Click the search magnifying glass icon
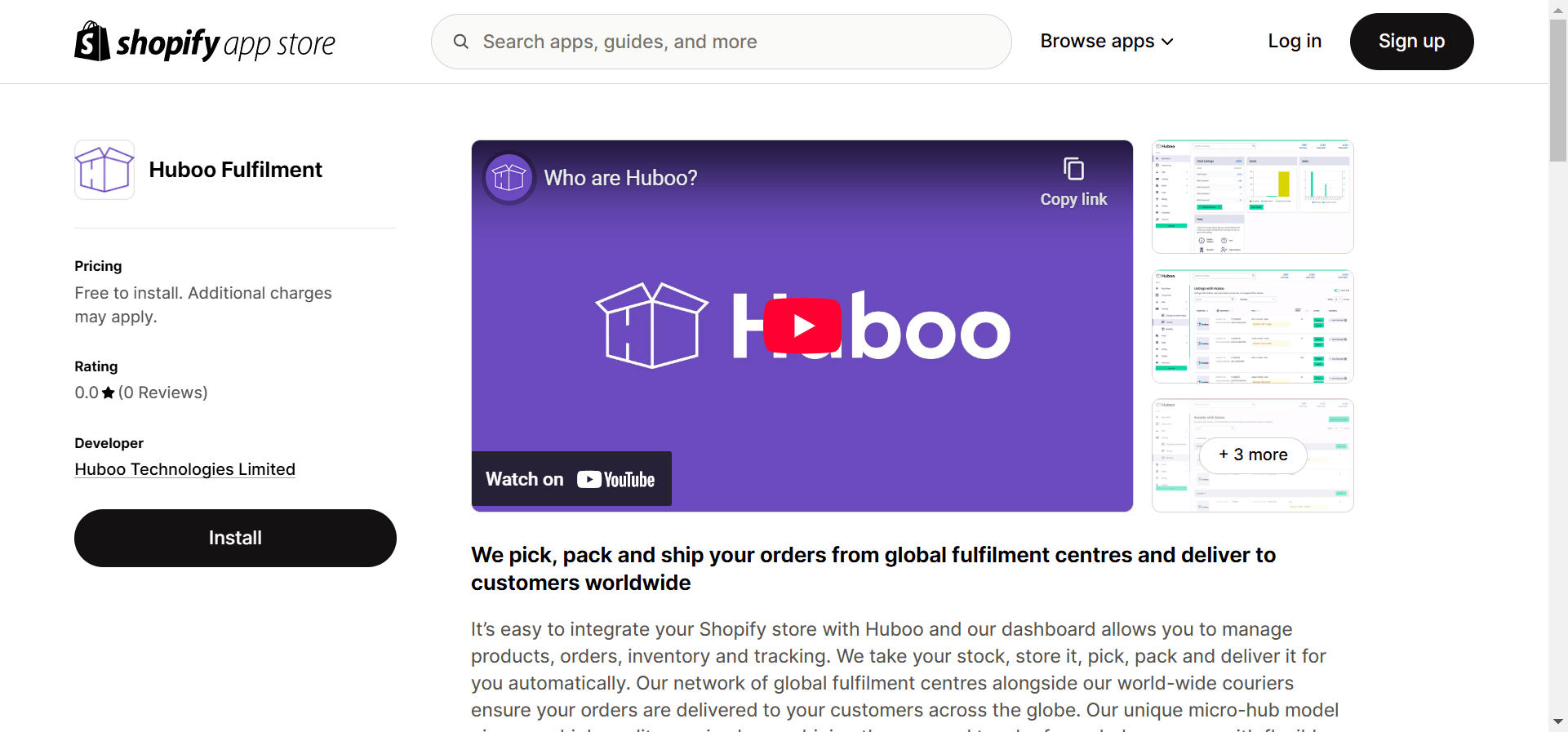1568x732 pixels. click(462, 41)
